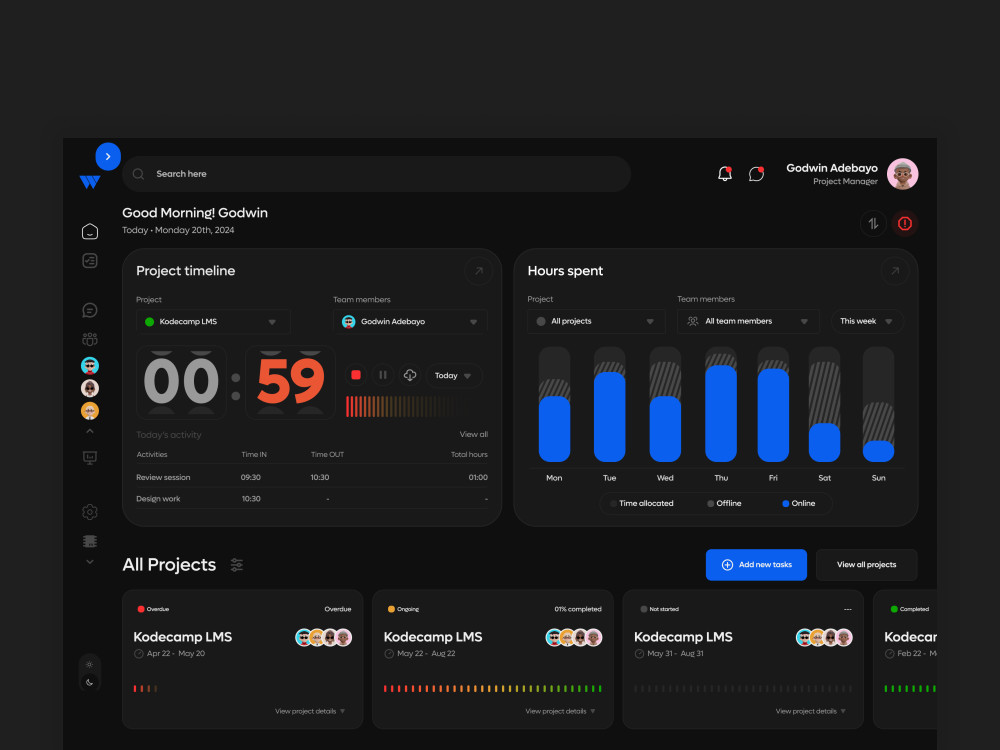Image resolution: width=1000 pixels, height=750 pixels.
Task: Select the orange avatar in sidebar
Action: (90, 411)
